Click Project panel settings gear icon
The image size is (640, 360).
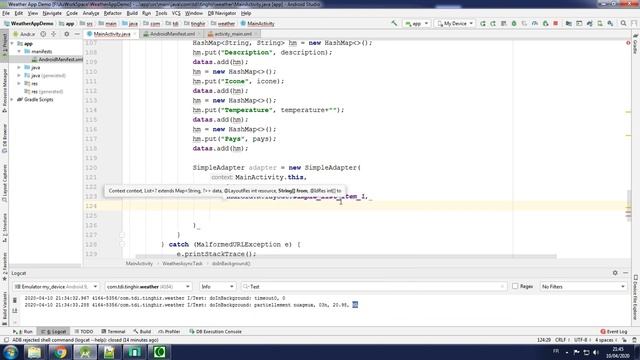coord(67,34)
